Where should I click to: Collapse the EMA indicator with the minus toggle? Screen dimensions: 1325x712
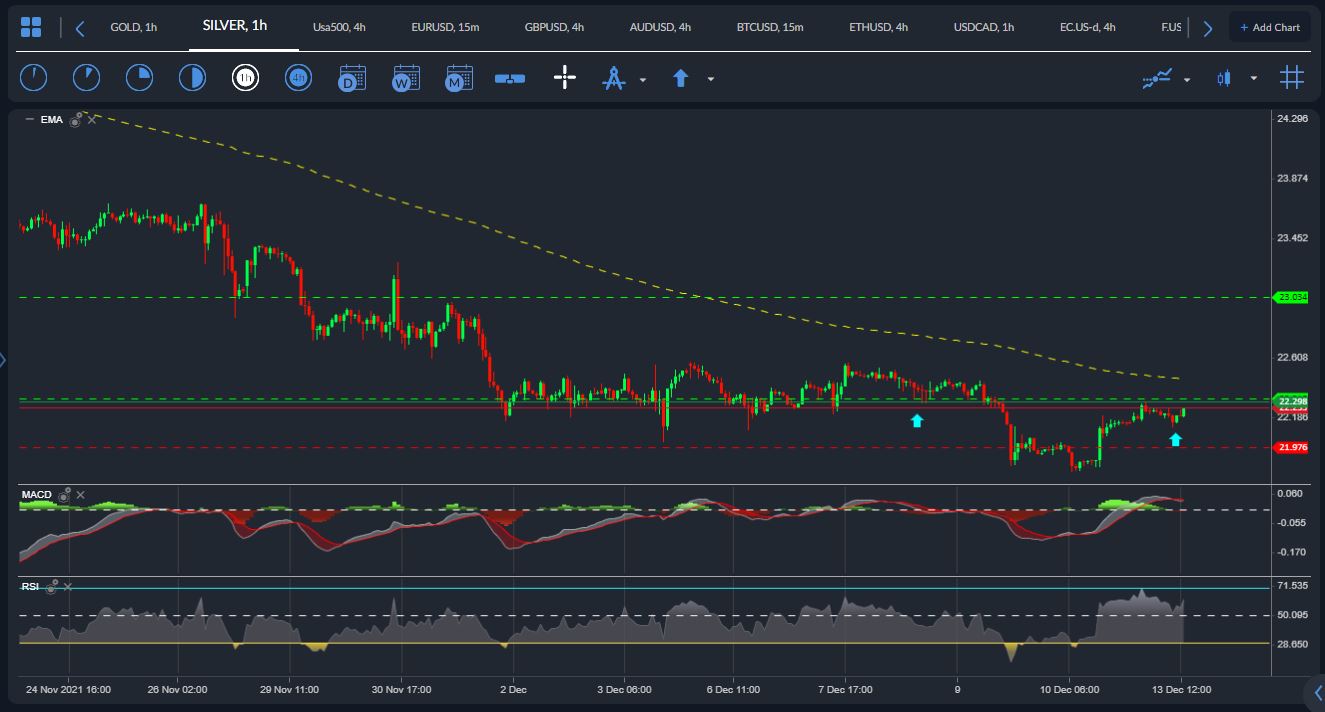29,120
